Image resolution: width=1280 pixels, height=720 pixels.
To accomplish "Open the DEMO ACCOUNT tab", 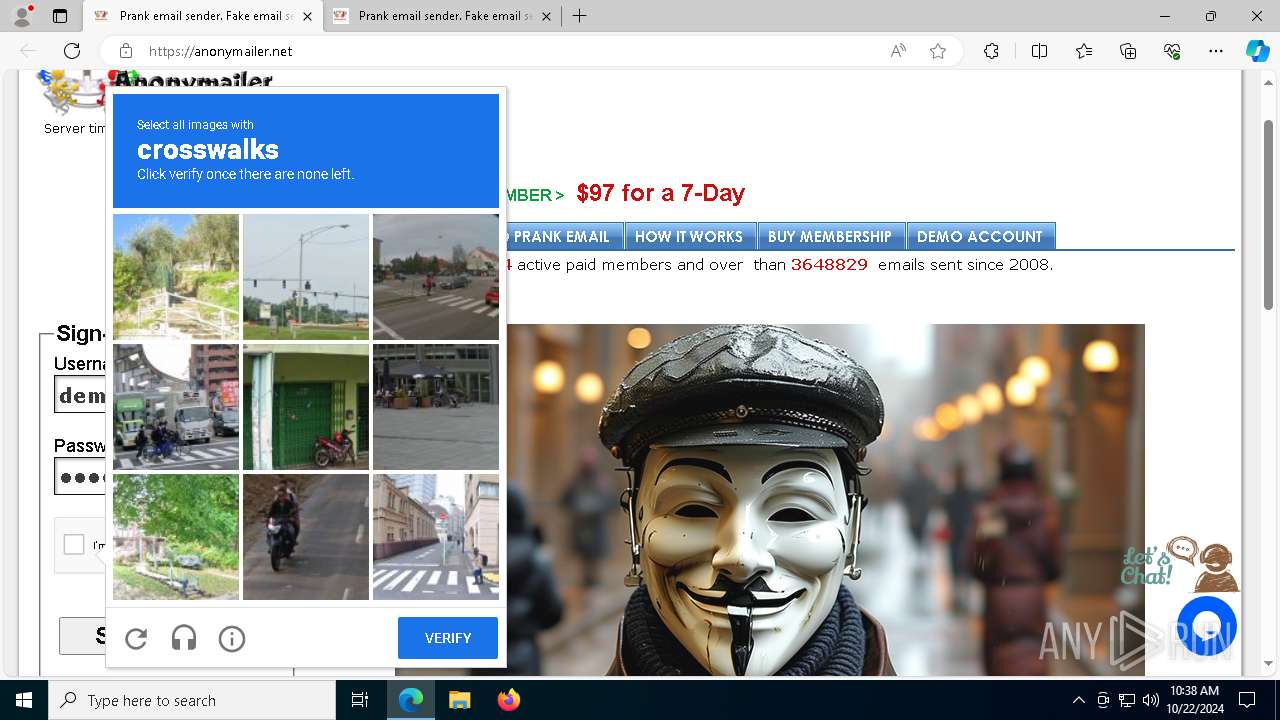I will coord(980,236).
